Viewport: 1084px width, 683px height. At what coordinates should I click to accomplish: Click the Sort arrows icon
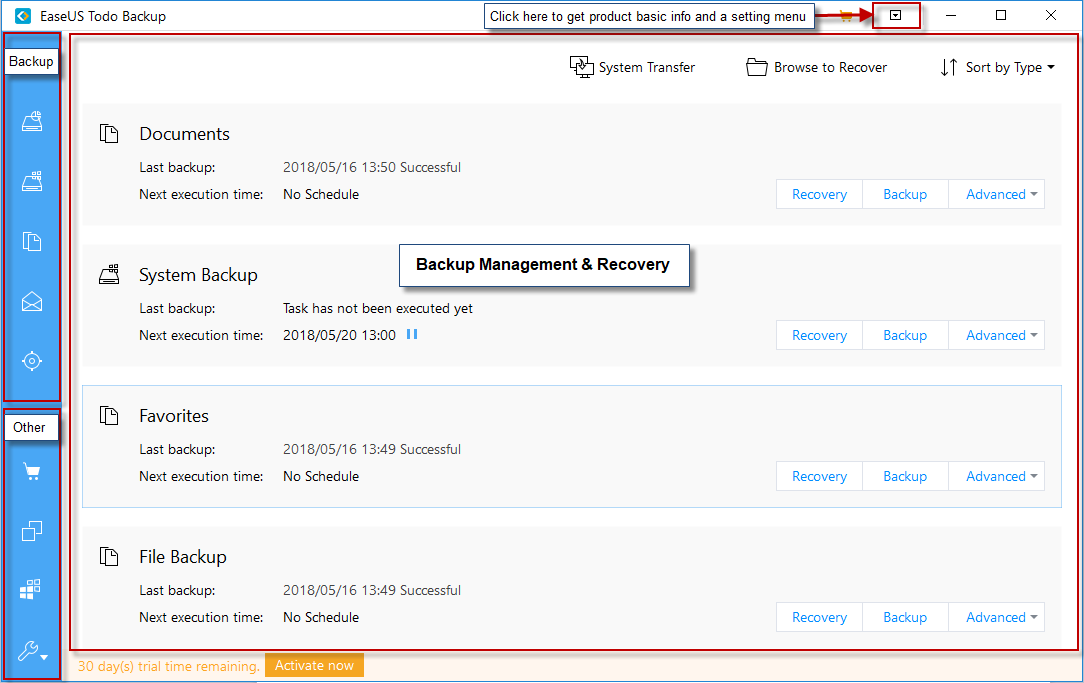point(948,67)
